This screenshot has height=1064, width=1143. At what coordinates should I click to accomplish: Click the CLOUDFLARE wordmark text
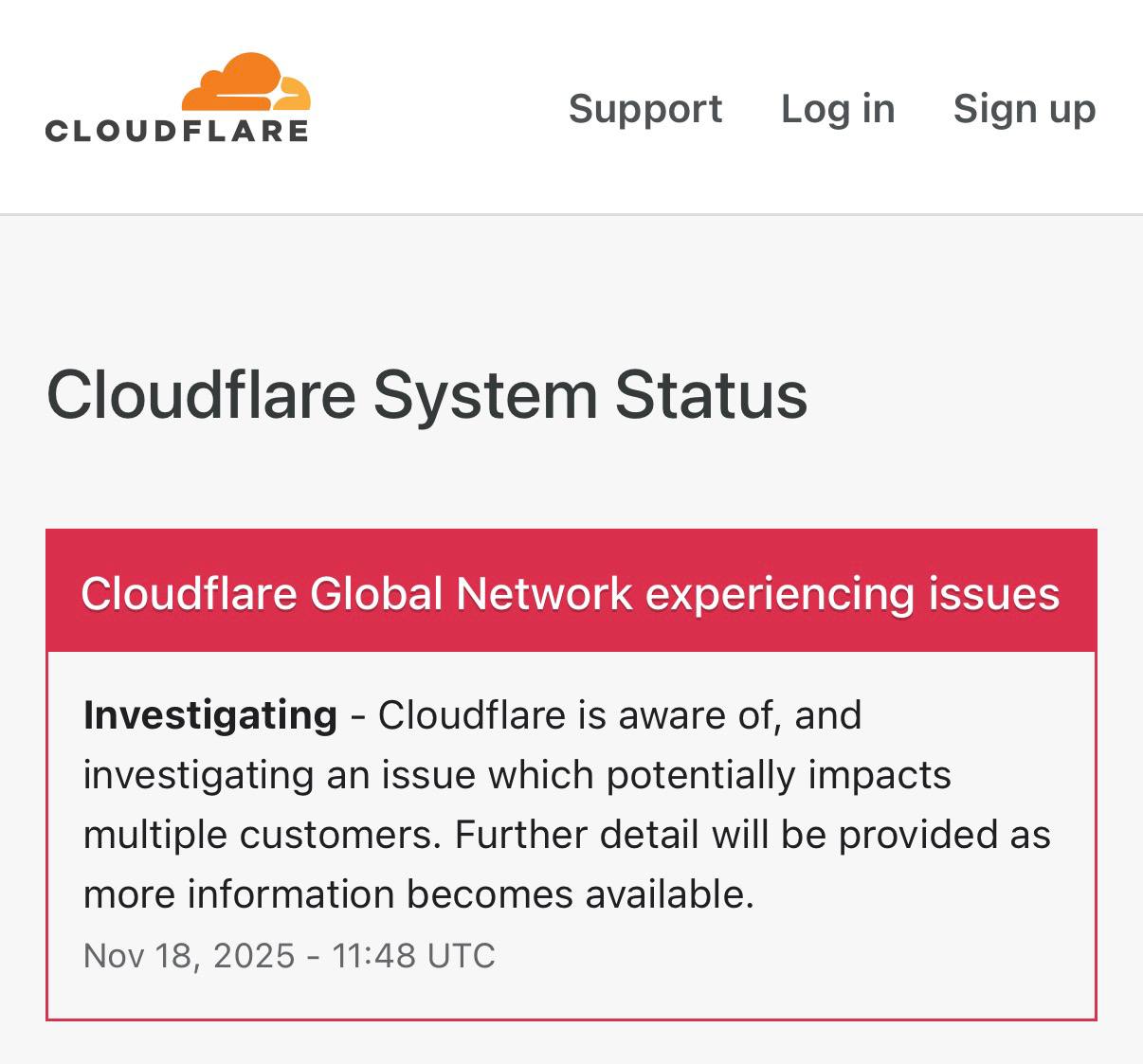(177, 131)
